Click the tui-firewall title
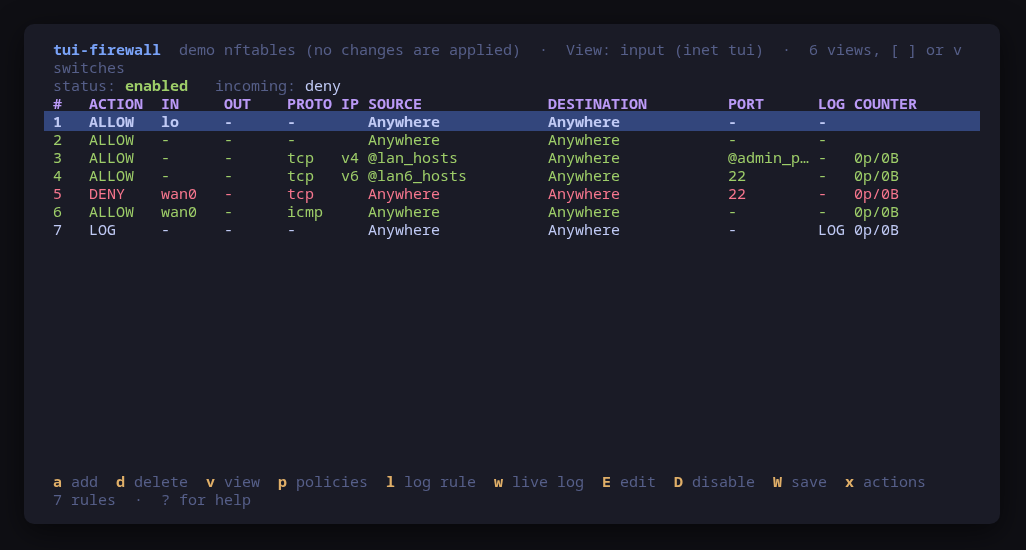Image resolution: width=1026 pixels, height=550 pixels. tap(107, 50)
